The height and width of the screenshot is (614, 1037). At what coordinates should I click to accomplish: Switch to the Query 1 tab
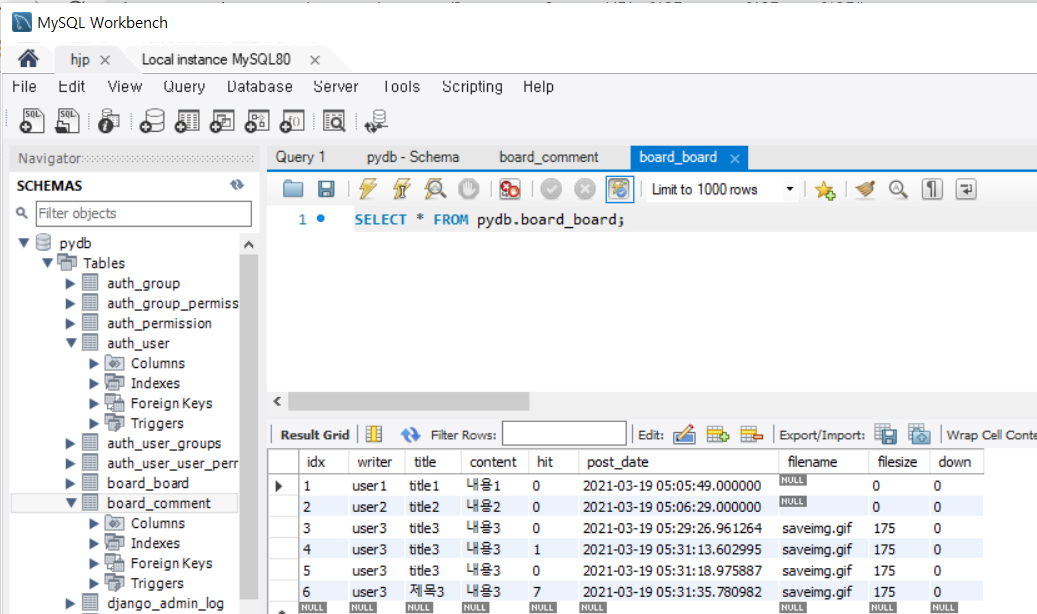point(300,157)
